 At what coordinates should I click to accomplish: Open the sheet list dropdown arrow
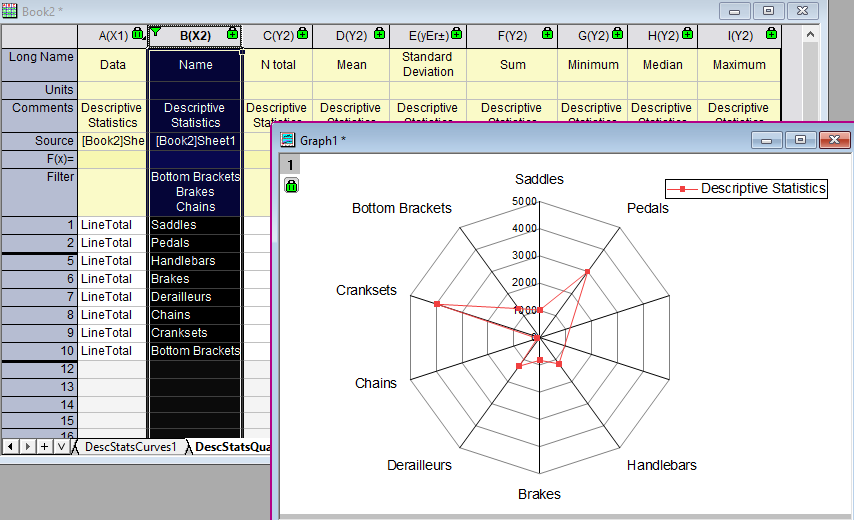[x=62, y=446]
